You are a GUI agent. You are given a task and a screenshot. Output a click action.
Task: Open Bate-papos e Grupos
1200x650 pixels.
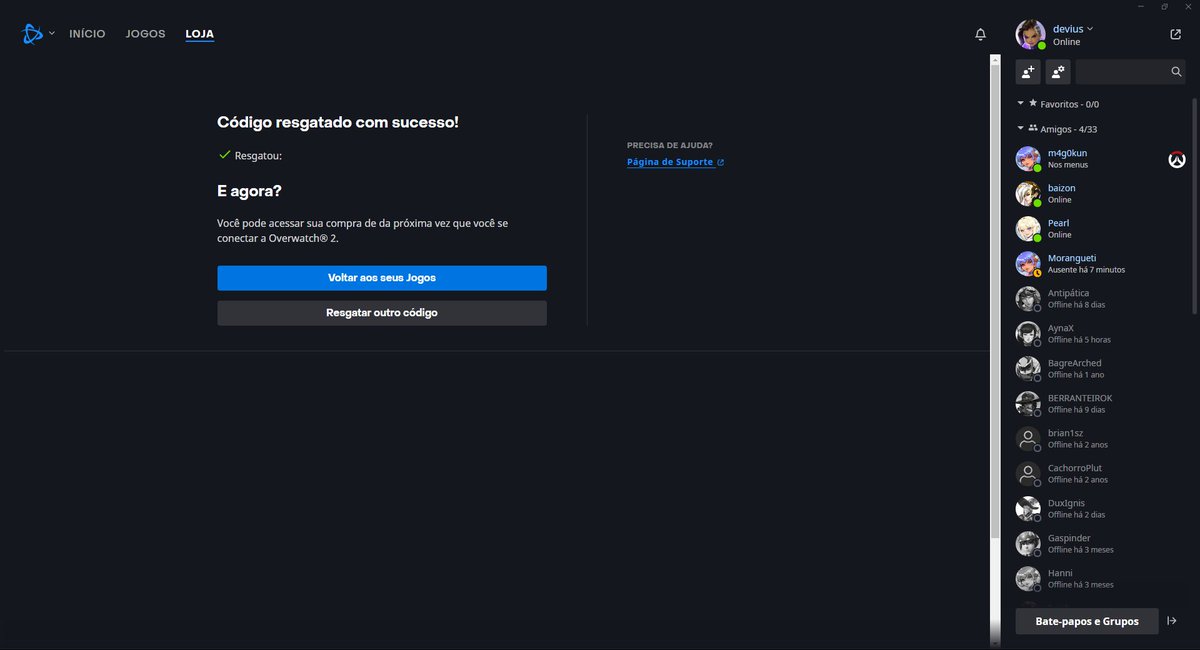(x=1087, y=621)
